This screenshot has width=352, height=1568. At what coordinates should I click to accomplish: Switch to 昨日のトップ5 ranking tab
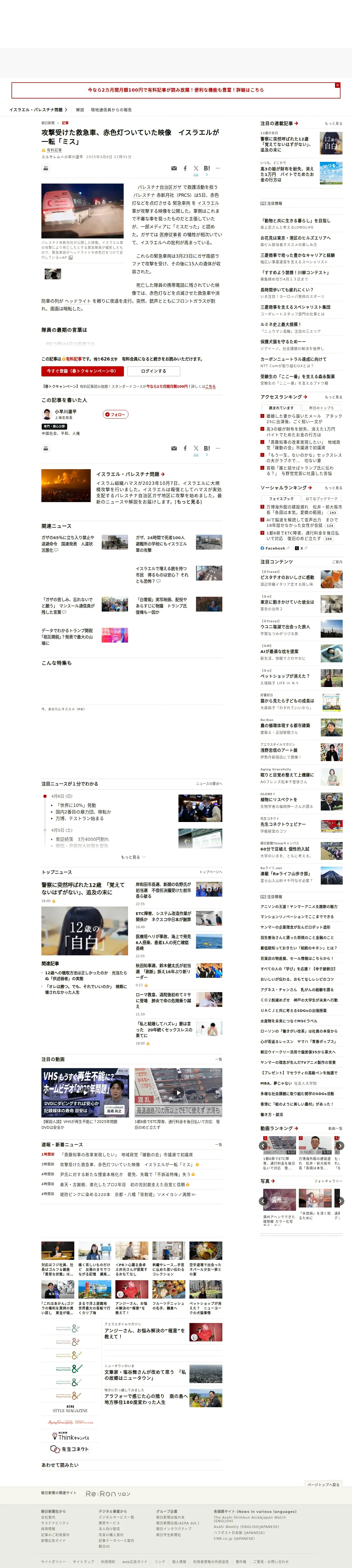(x=321, y=408)
